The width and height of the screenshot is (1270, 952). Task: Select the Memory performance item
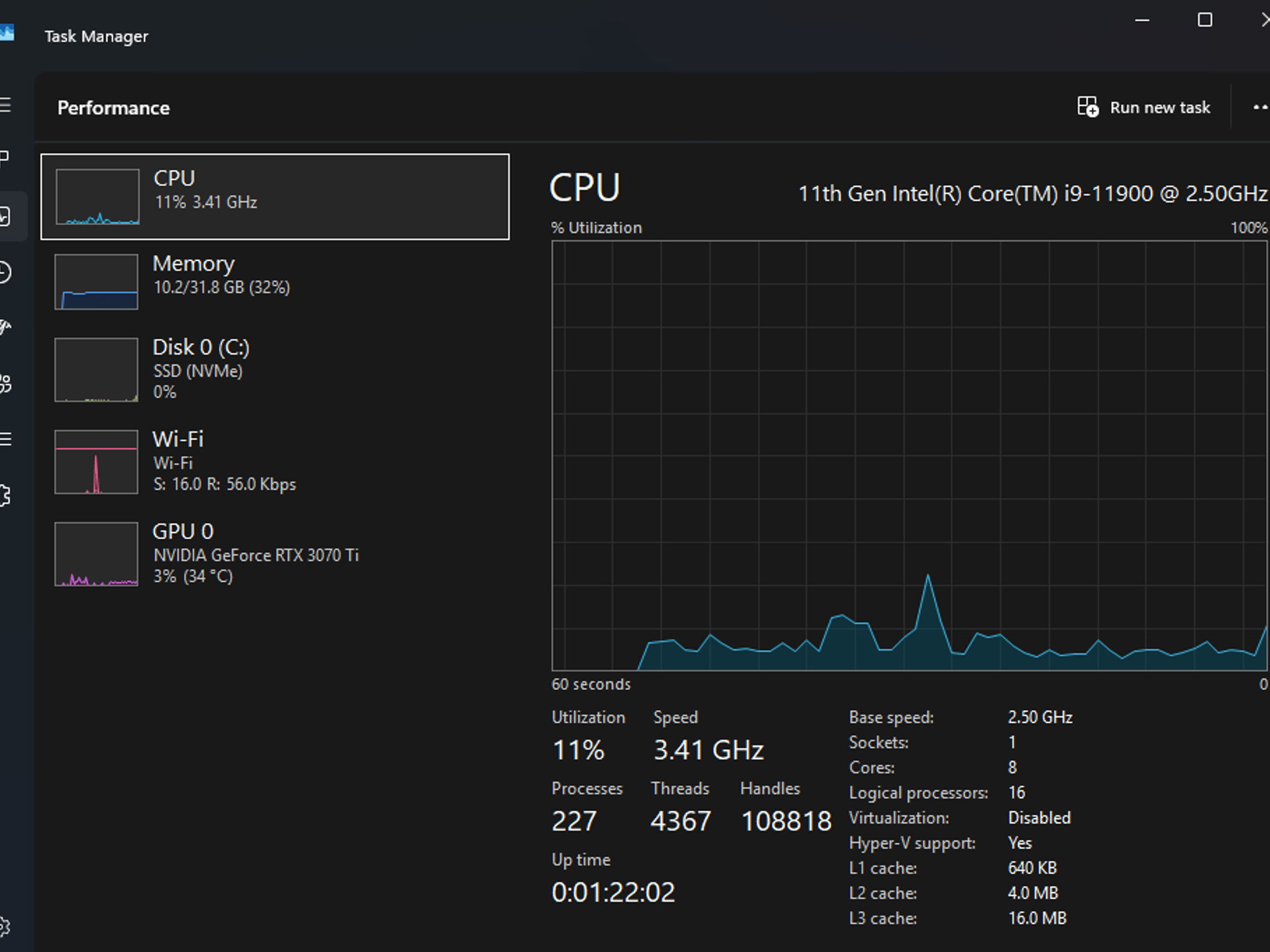pos(275,281)
